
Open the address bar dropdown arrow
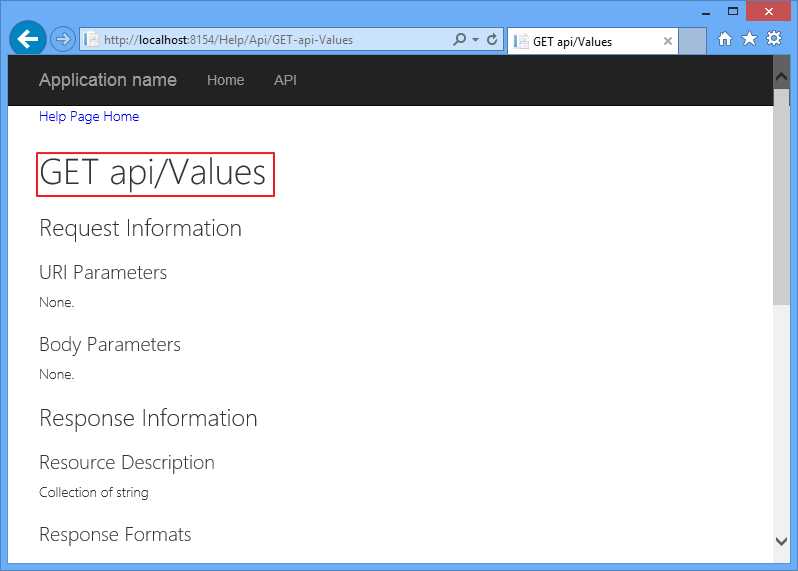pos(475,39)
